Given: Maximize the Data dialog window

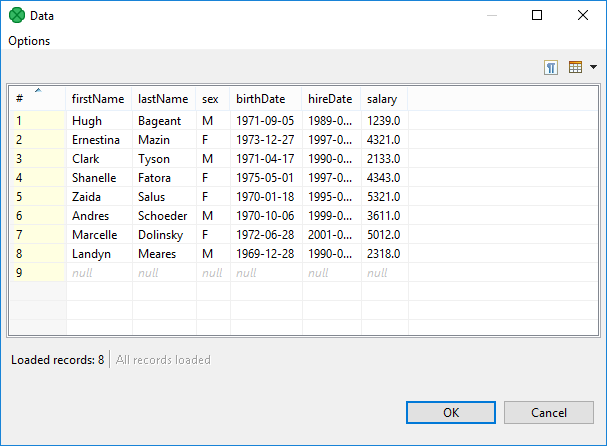Looking at the screenshot, I should [x=537, y=15].
